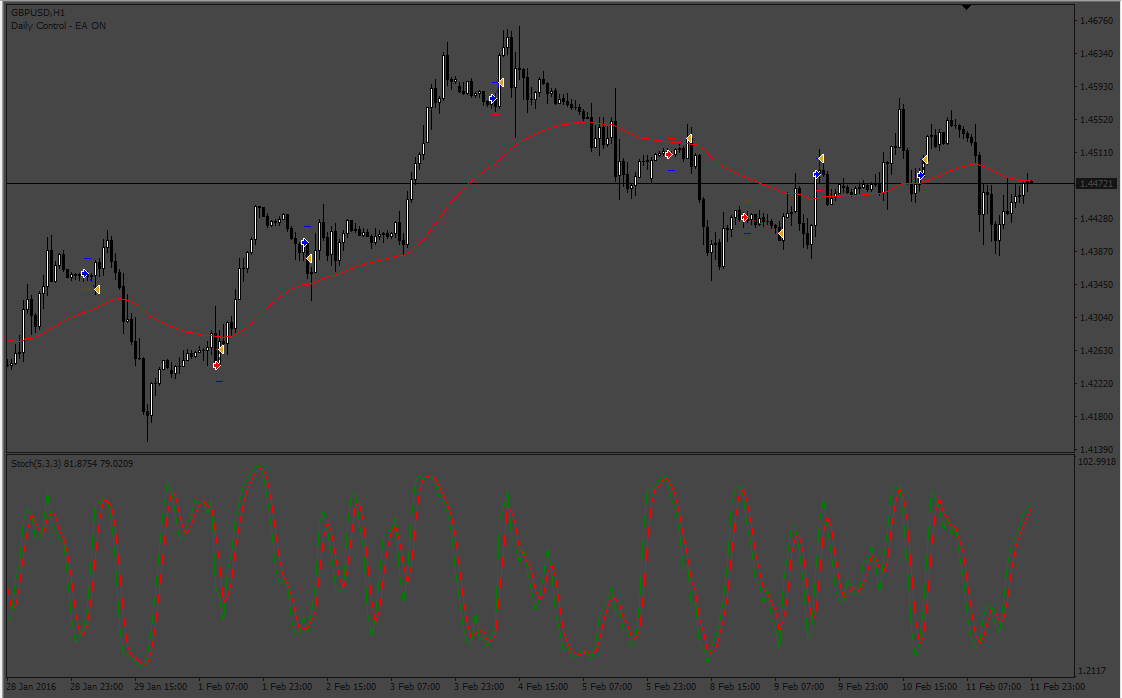Viewport: 1122px width, 698px height.
Task: Click the 1.43870 price scale value
Action: click(x=1096, y=251)
